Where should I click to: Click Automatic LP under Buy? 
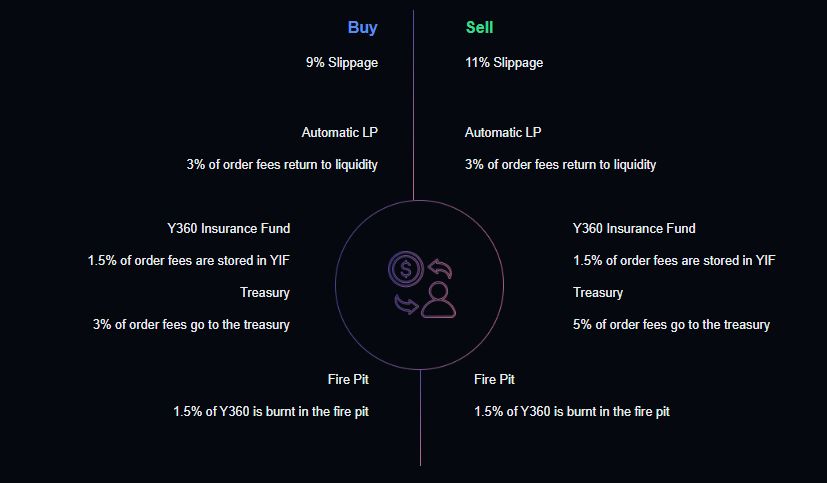click(340, 132)
